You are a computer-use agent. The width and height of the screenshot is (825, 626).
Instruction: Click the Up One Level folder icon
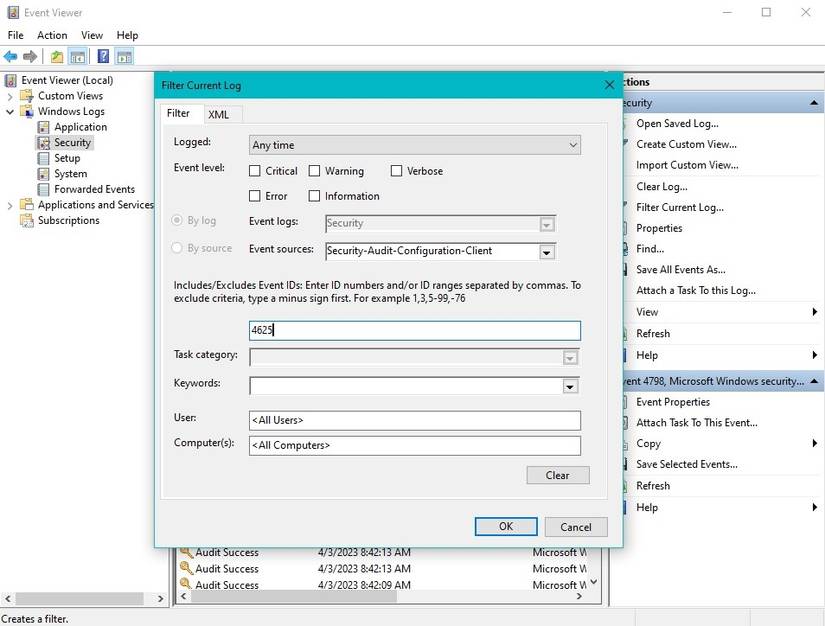[x=57, y=57]
